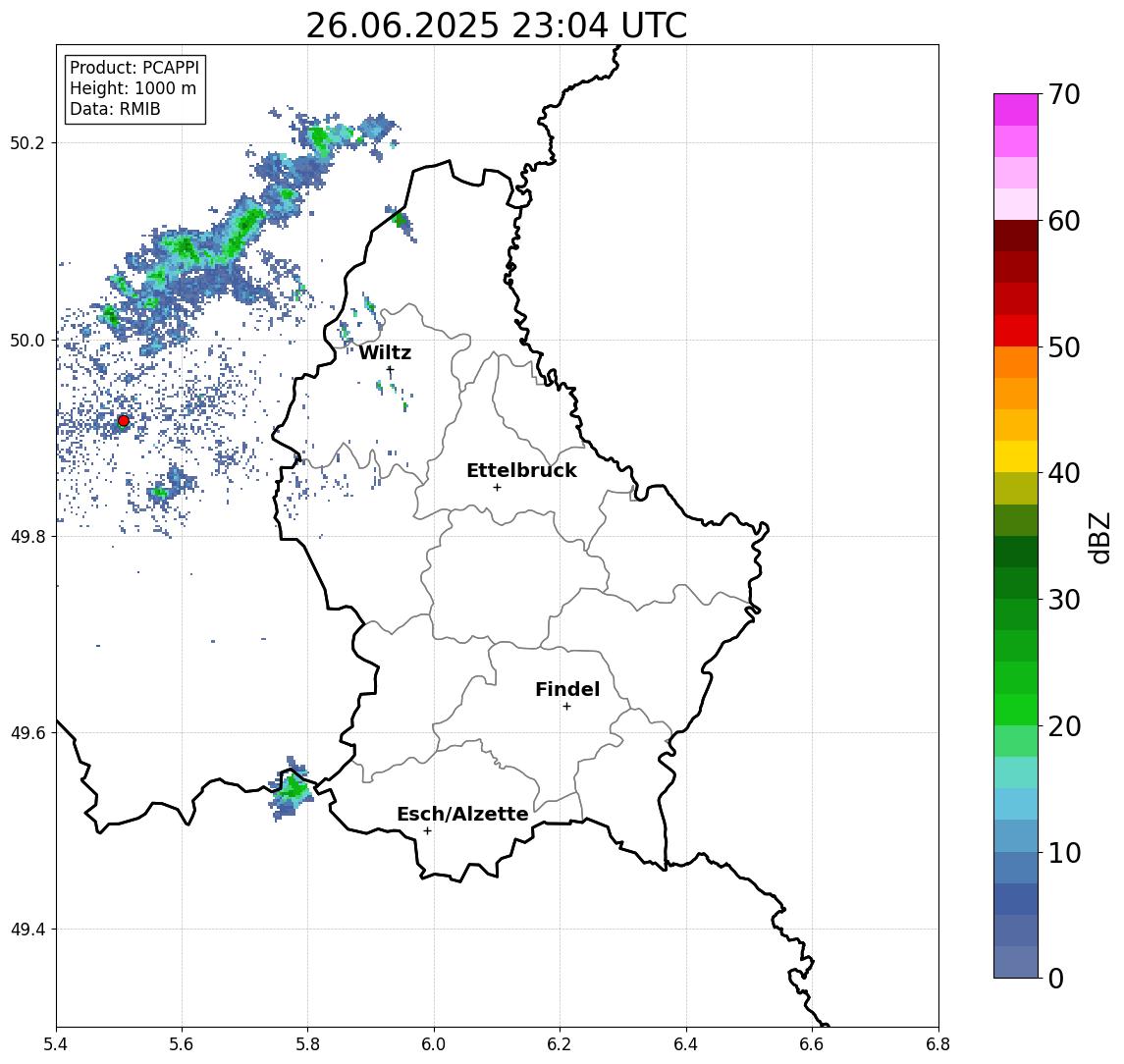Viewport: 1124px width, 1064px height.
Task: Click the red radar location dot
Action: (x=124, y=421)
